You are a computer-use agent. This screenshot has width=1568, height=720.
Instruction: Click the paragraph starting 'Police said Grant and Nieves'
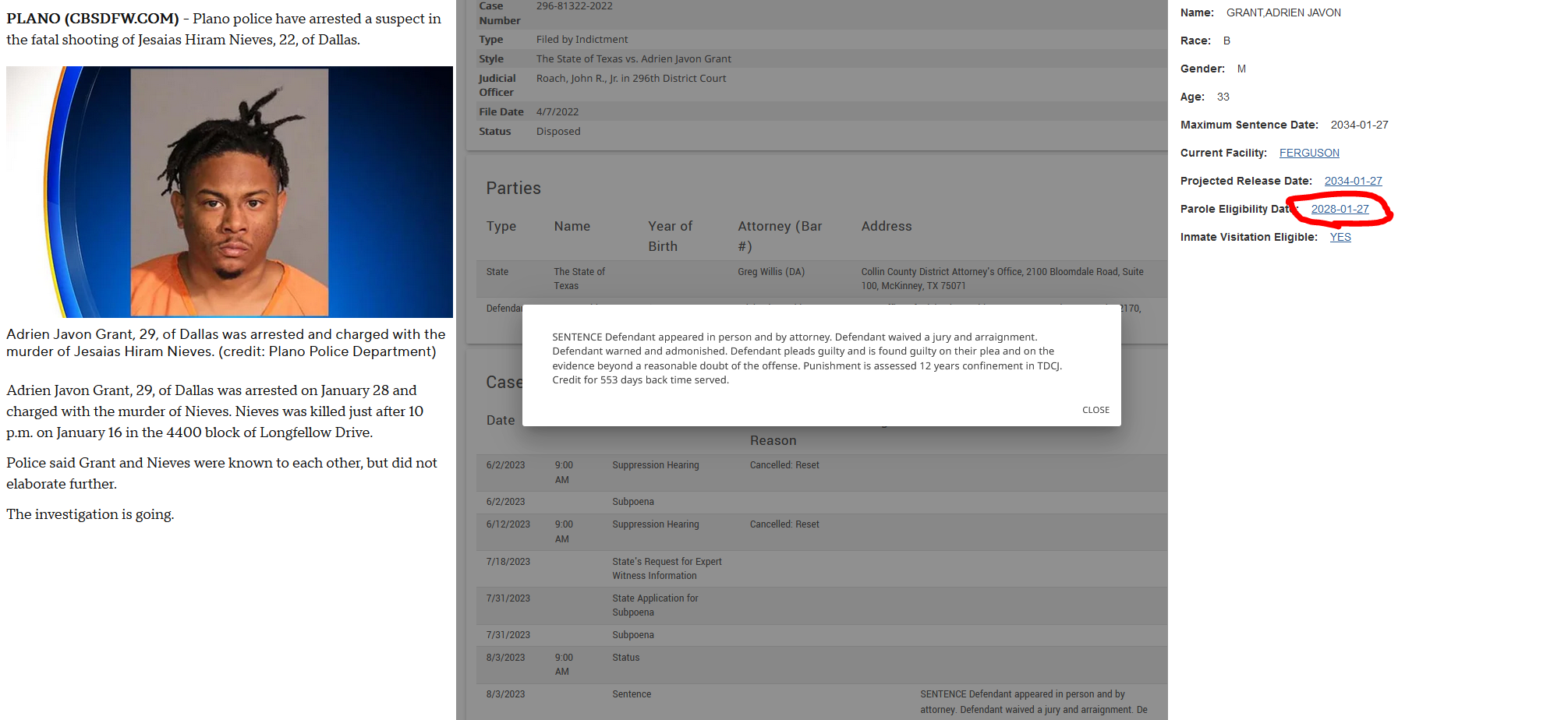(x=221, y=473)
